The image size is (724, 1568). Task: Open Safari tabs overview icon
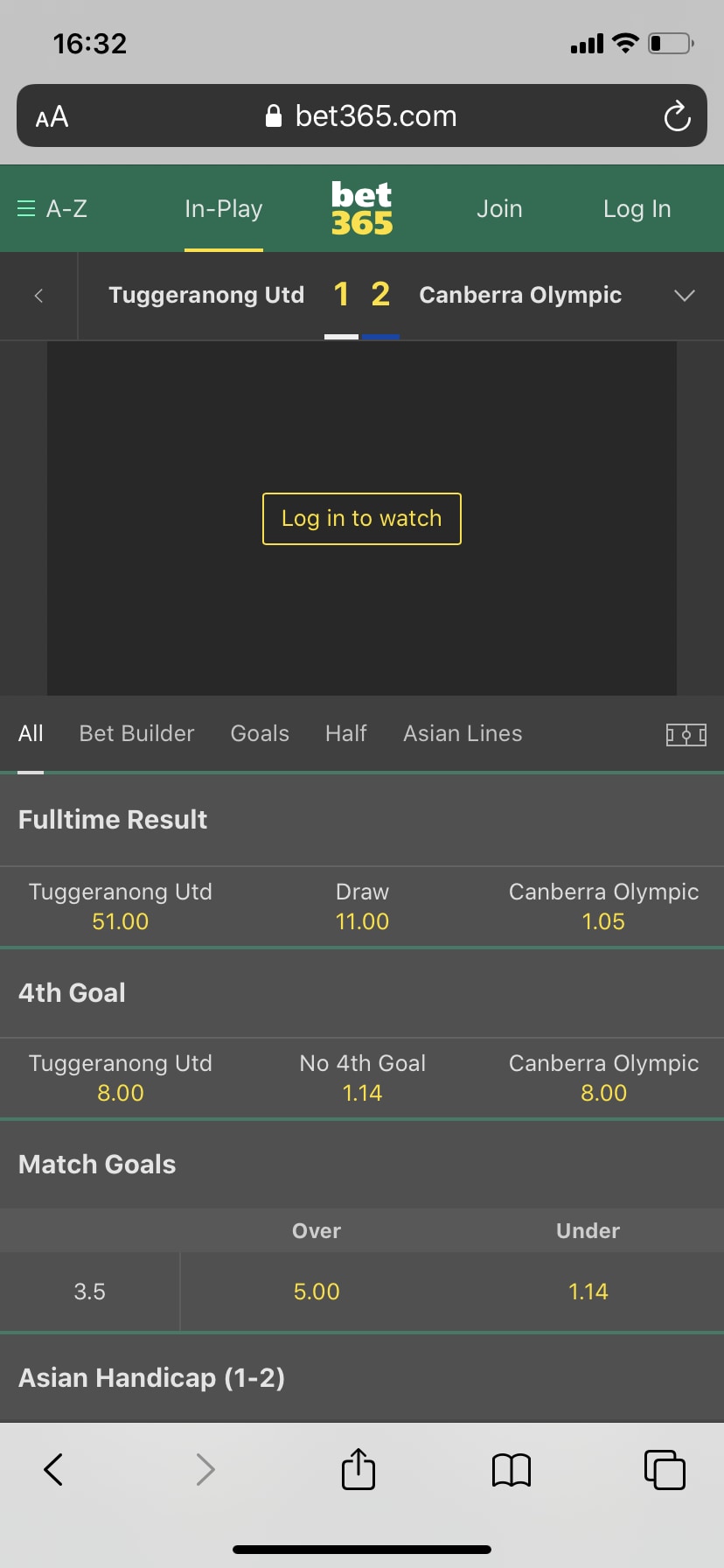coord(665,1469)
